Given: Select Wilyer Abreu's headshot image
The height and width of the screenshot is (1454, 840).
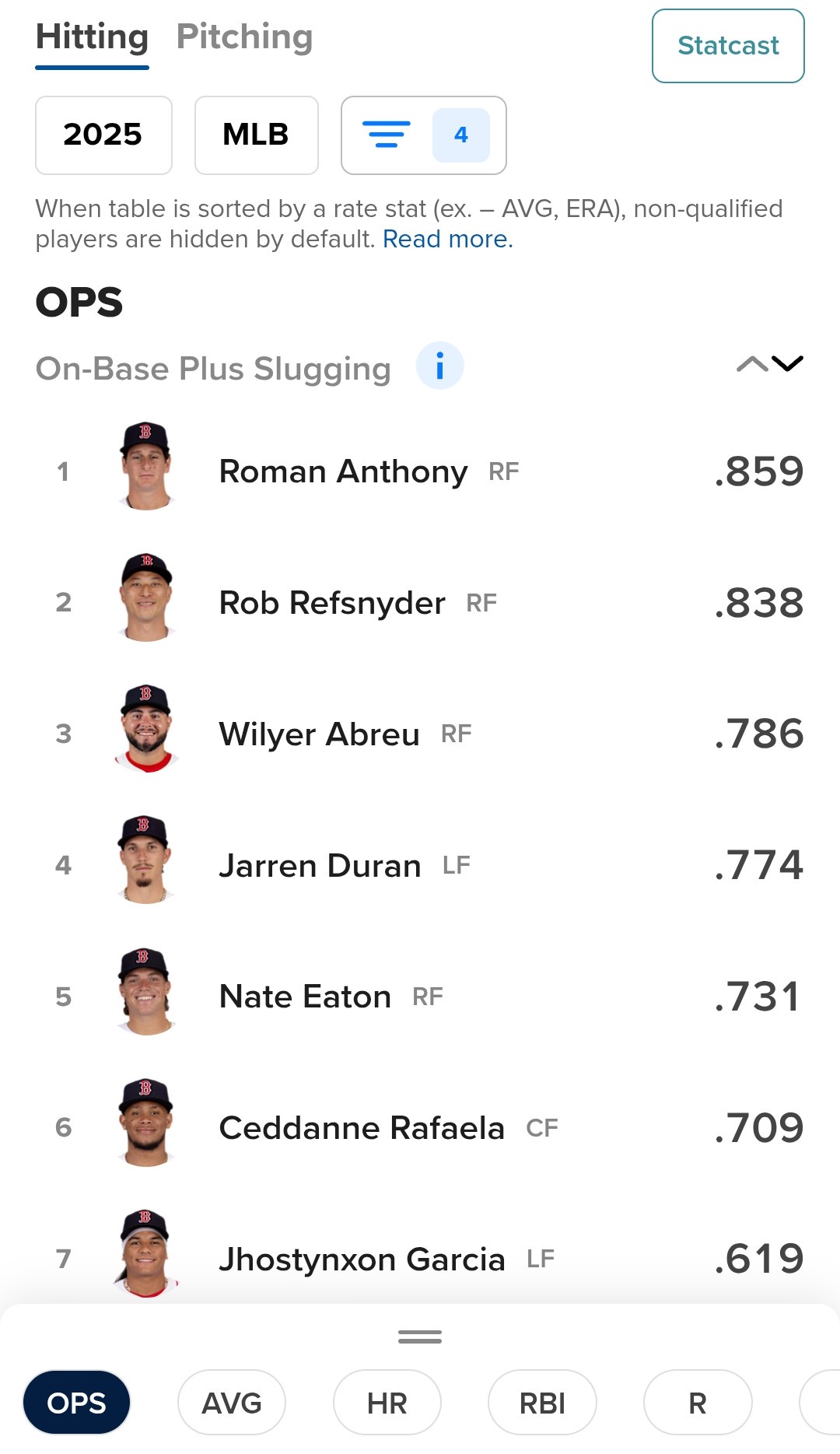Looking at the screenshot, I should 146,729.
